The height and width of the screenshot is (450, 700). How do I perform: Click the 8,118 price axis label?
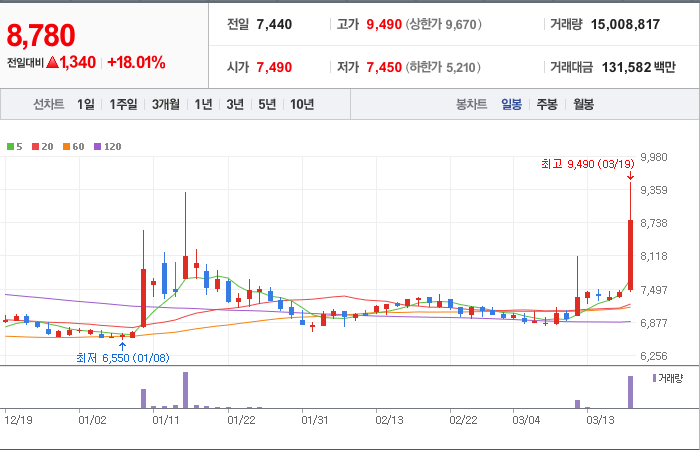[654, 256]
